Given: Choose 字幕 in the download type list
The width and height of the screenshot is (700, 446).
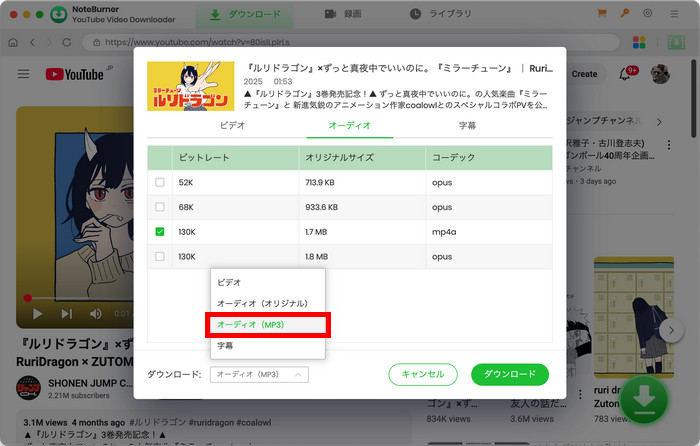Looking at the screenshot, I should point(267,346).
